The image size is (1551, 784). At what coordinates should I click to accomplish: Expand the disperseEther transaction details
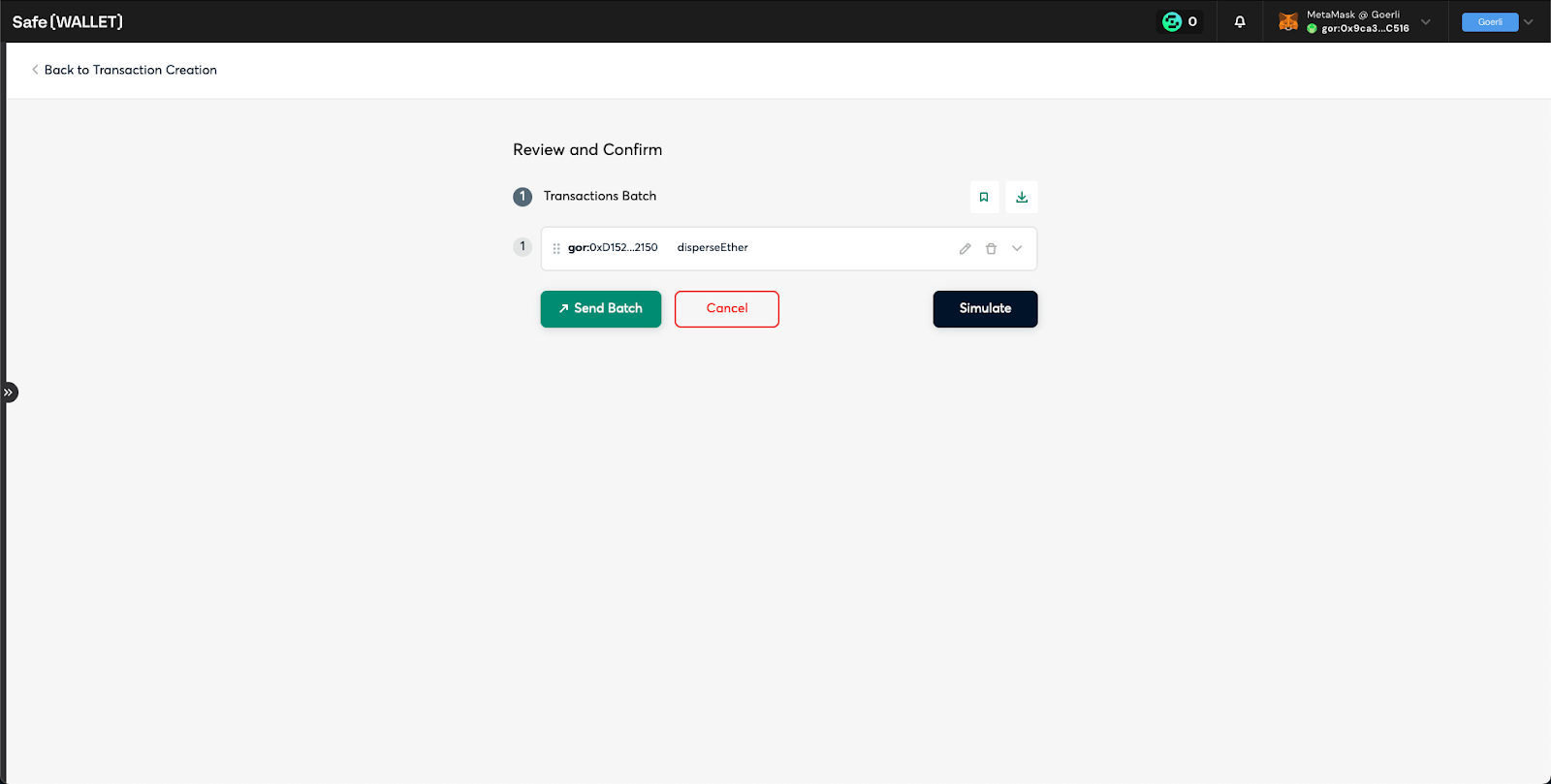pos(1017,248)
